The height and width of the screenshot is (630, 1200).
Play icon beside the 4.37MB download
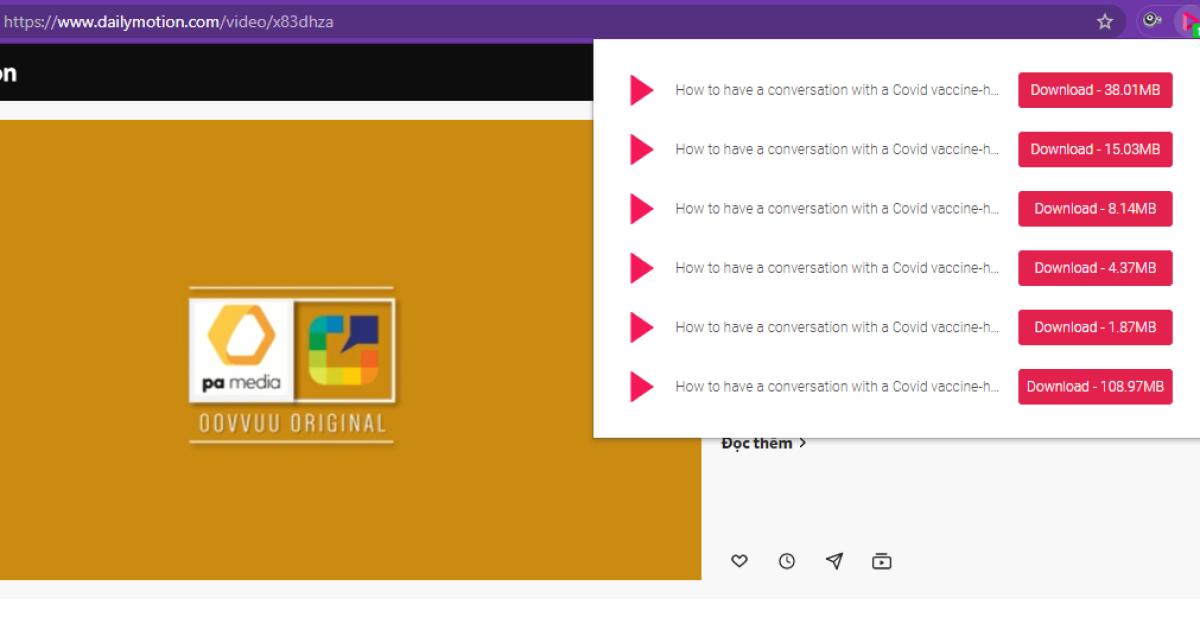tap(641, 268)
